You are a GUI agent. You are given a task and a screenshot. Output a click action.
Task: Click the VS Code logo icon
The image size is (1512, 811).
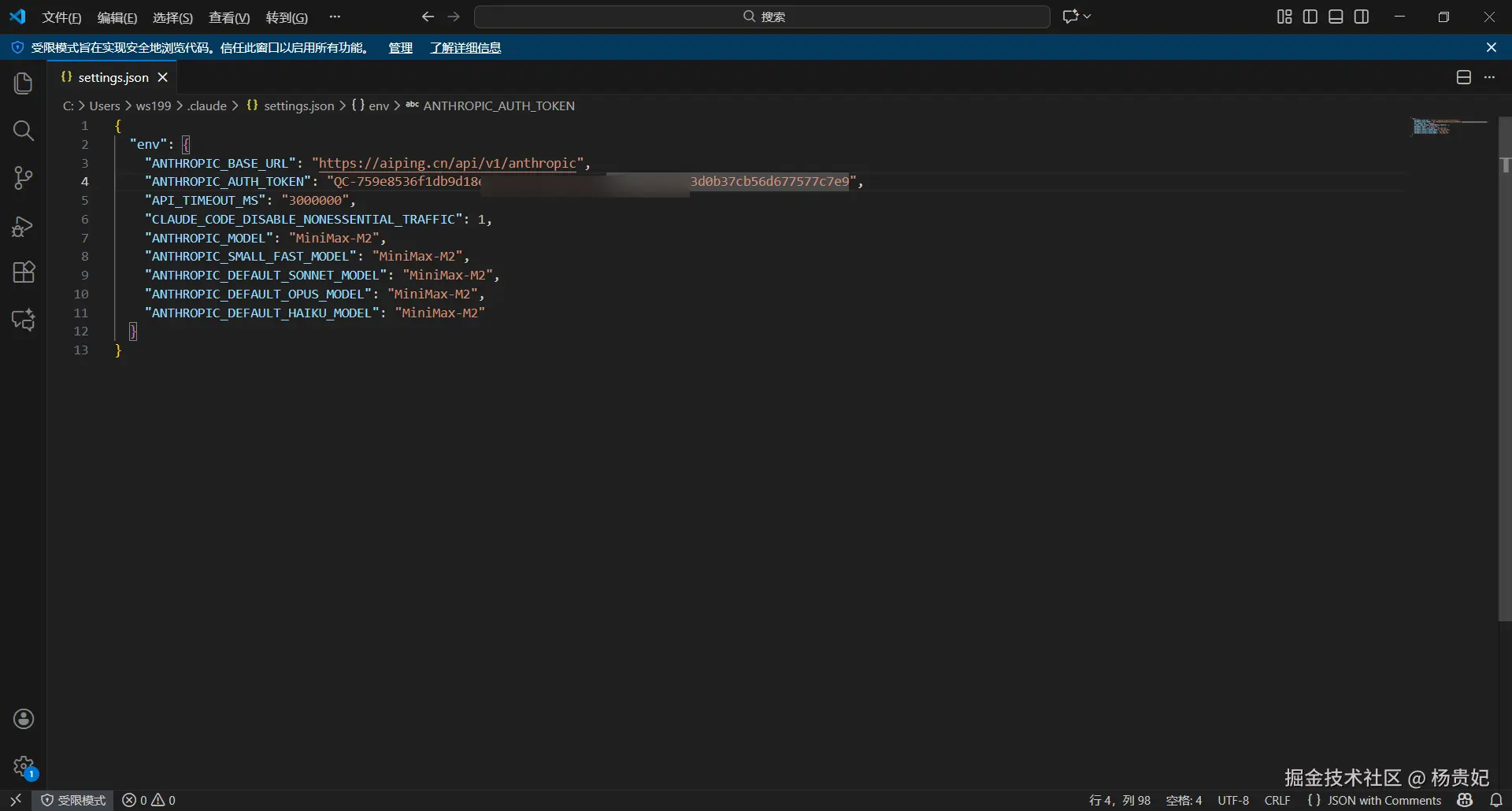point(17,17)
